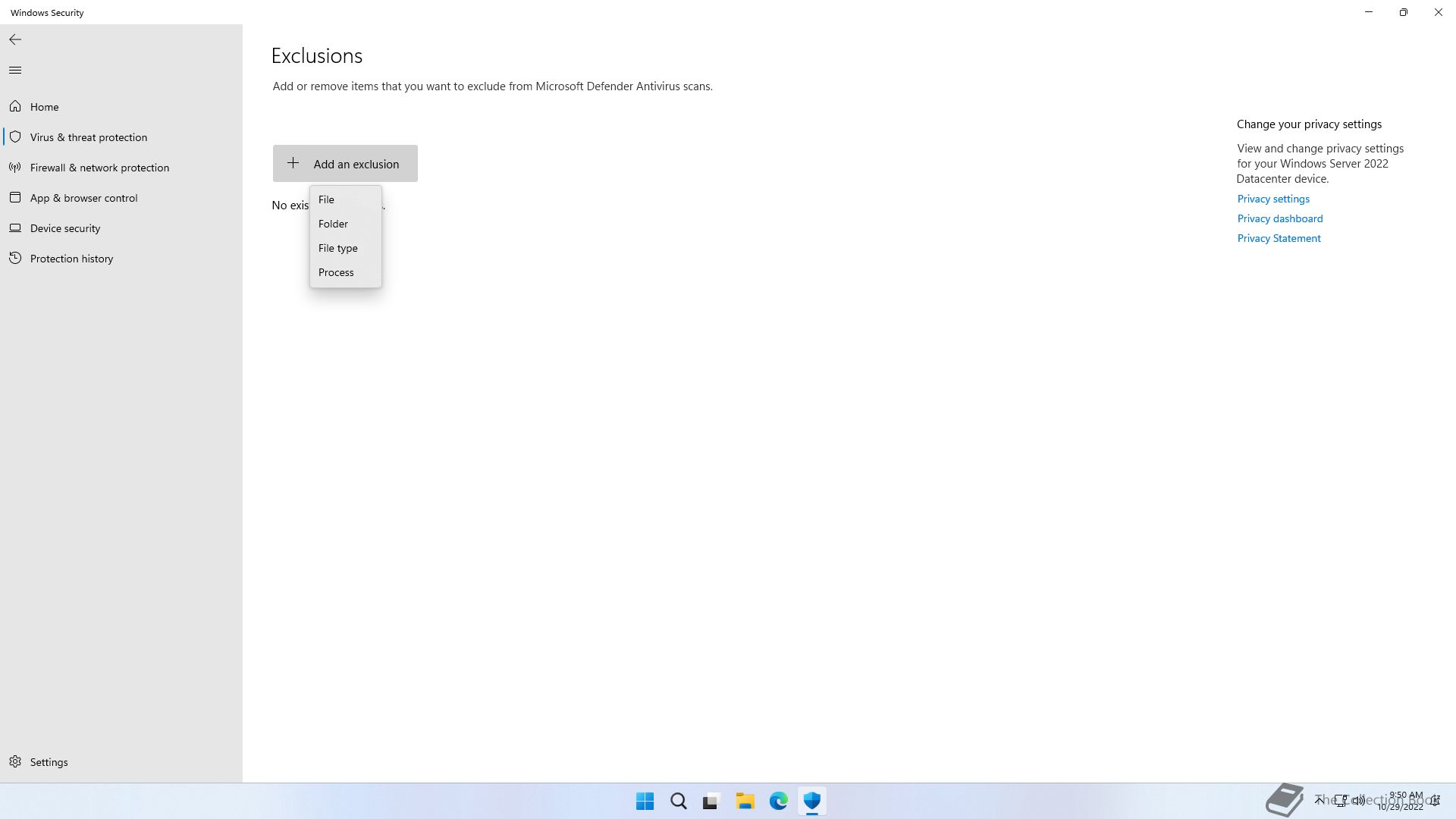Open File Explorer from taskbar
The image size is (1456, 819).
click(x=745, y=801)
